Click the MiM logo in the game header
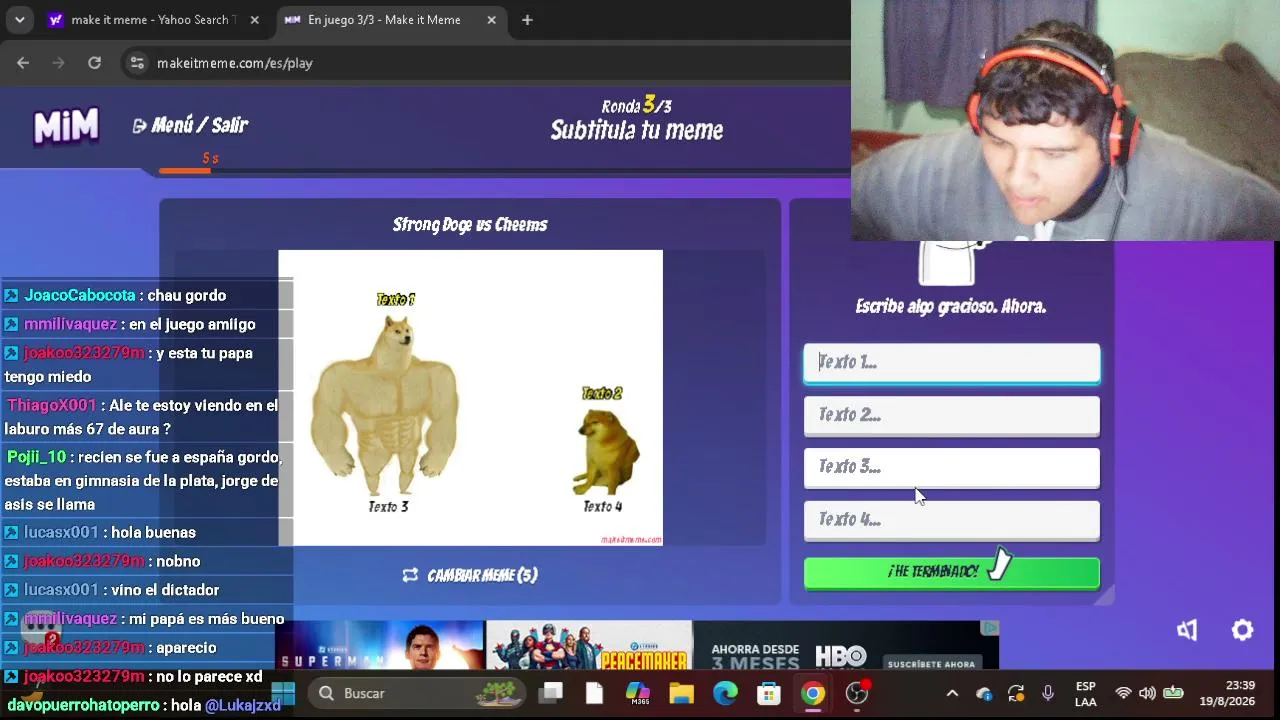This screenshot has height=720, width=1280. coord(66,126)
